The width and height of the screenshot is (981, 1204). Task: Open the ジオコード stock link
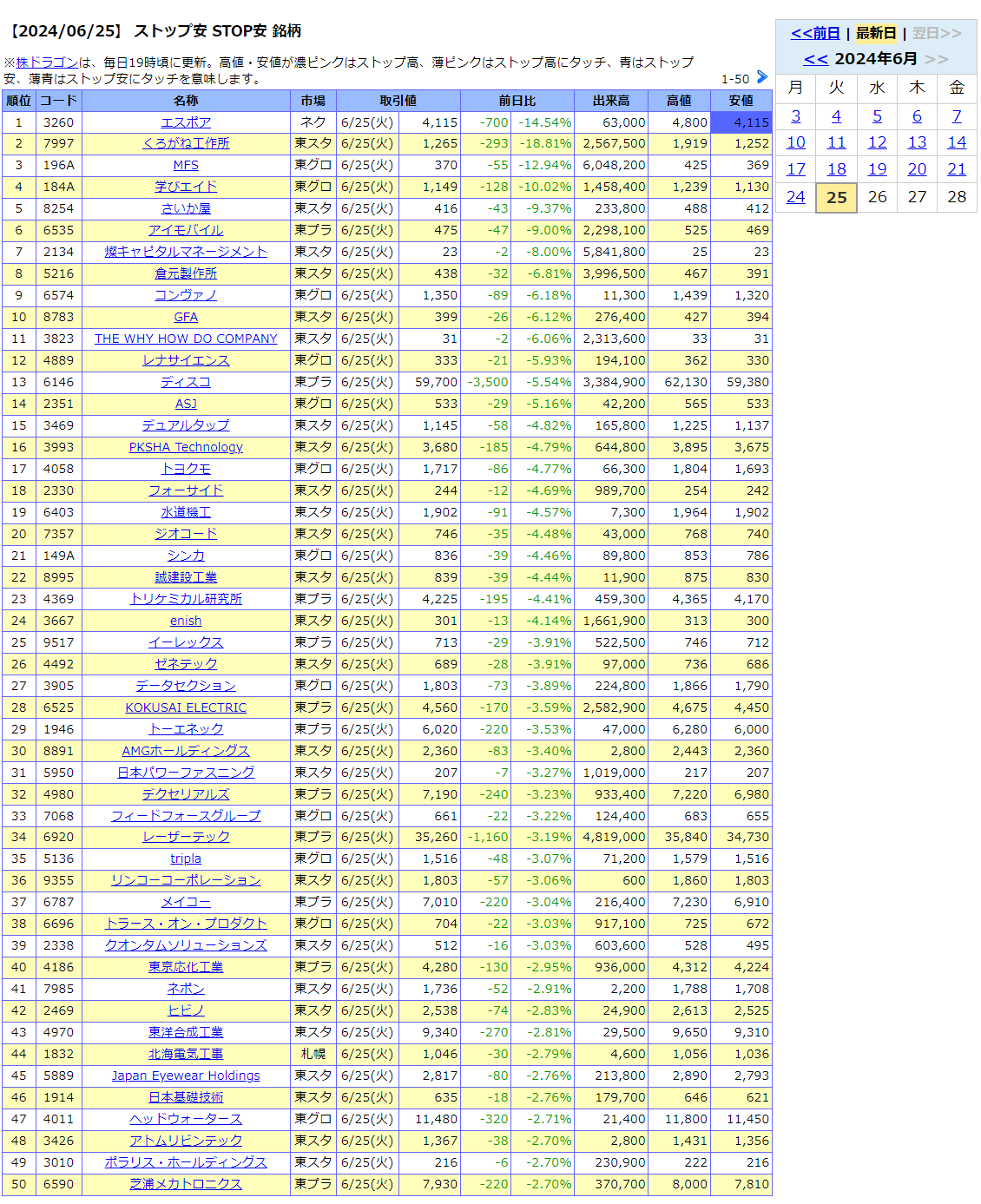click(186, 534)
